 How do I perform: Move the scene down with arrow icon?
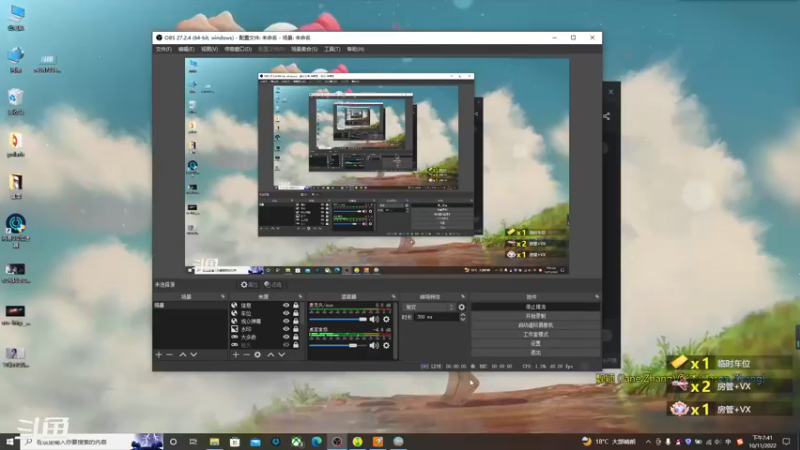(194, 355)
